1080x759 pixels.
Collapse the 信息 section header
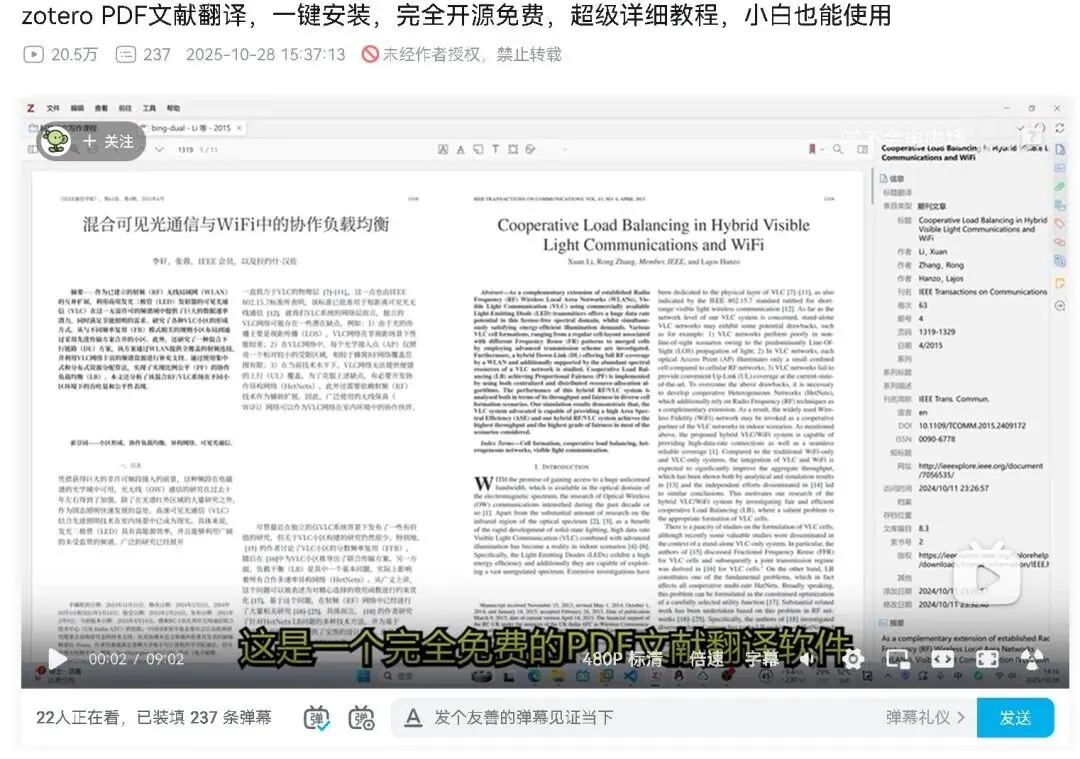tap(893, 179)
